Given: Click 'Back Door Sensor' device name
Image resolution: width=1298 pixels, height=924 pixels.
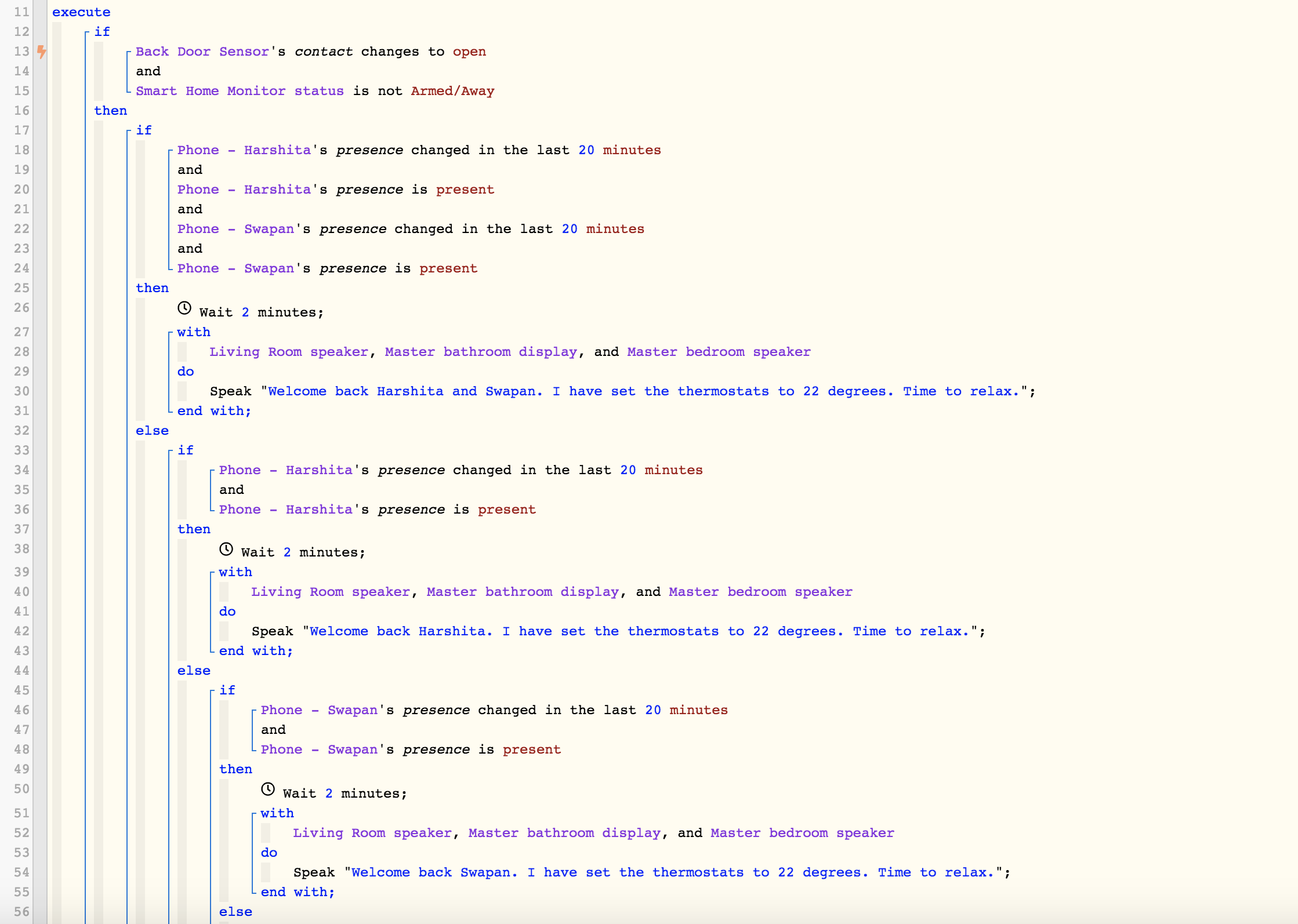Looking at the screenshot, I should pyautogui.click(x=202, y=52).
